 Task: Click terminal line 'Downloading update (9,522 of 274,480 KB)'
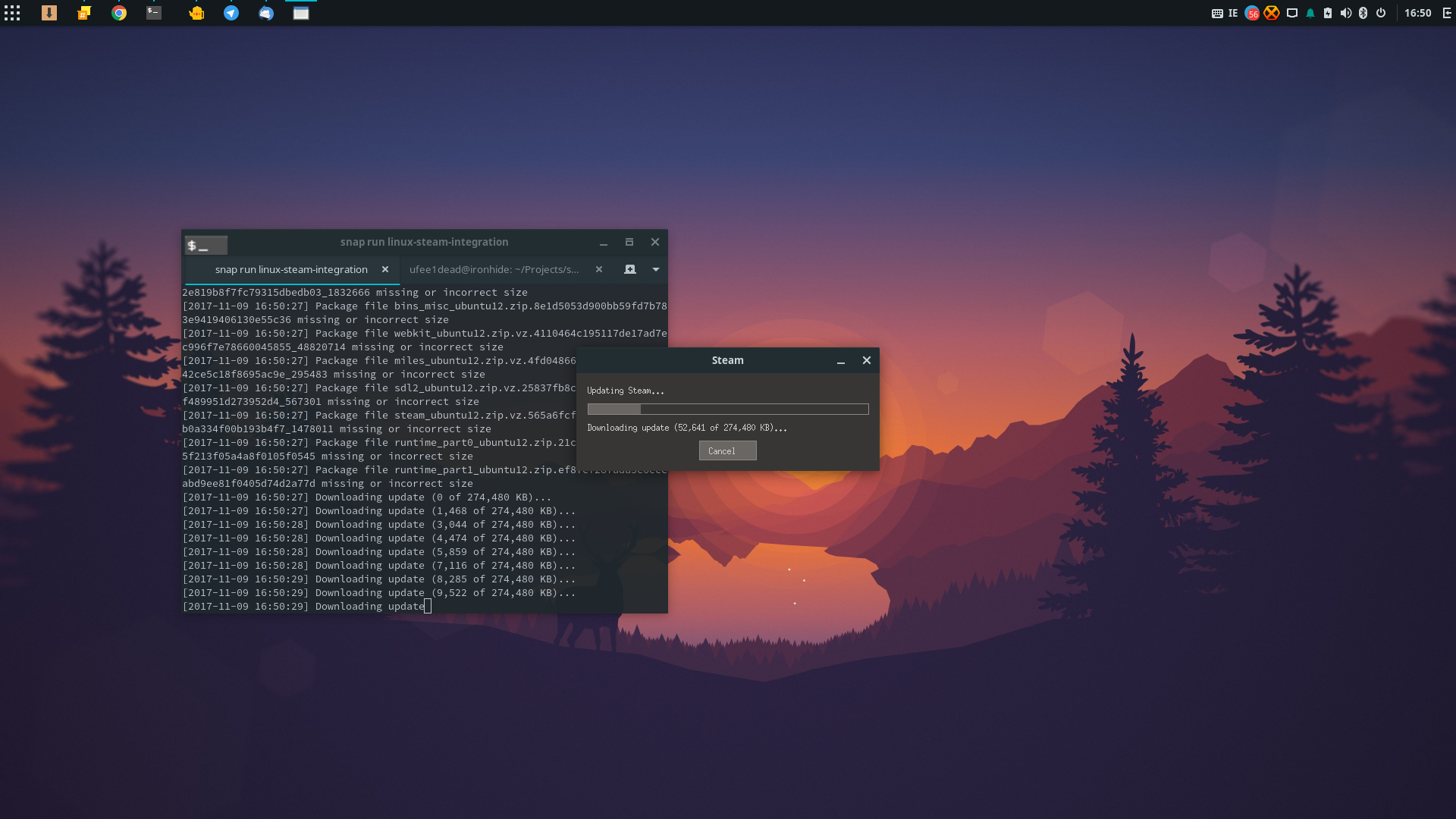[379, 593]
